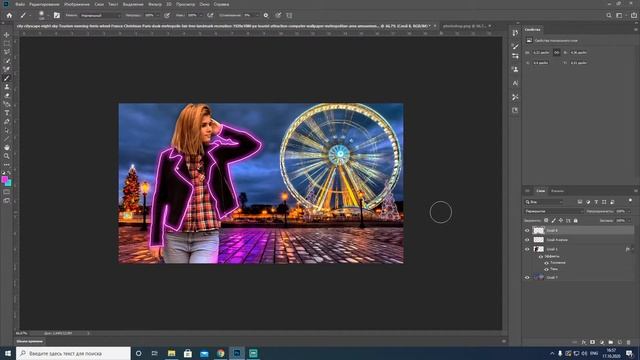
Task: Open the brush flow value dropdown
Action: click(200, 16)
